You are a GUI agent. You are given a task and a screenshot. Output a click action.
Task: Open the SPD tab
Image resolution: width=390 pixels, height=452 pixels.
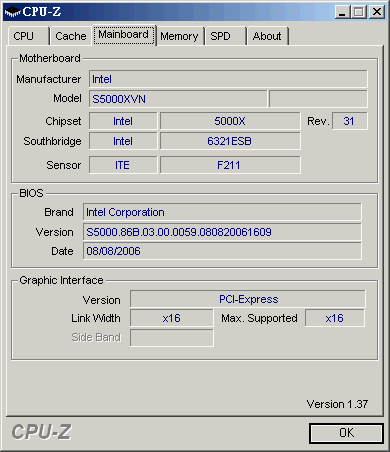pos(225,36)
